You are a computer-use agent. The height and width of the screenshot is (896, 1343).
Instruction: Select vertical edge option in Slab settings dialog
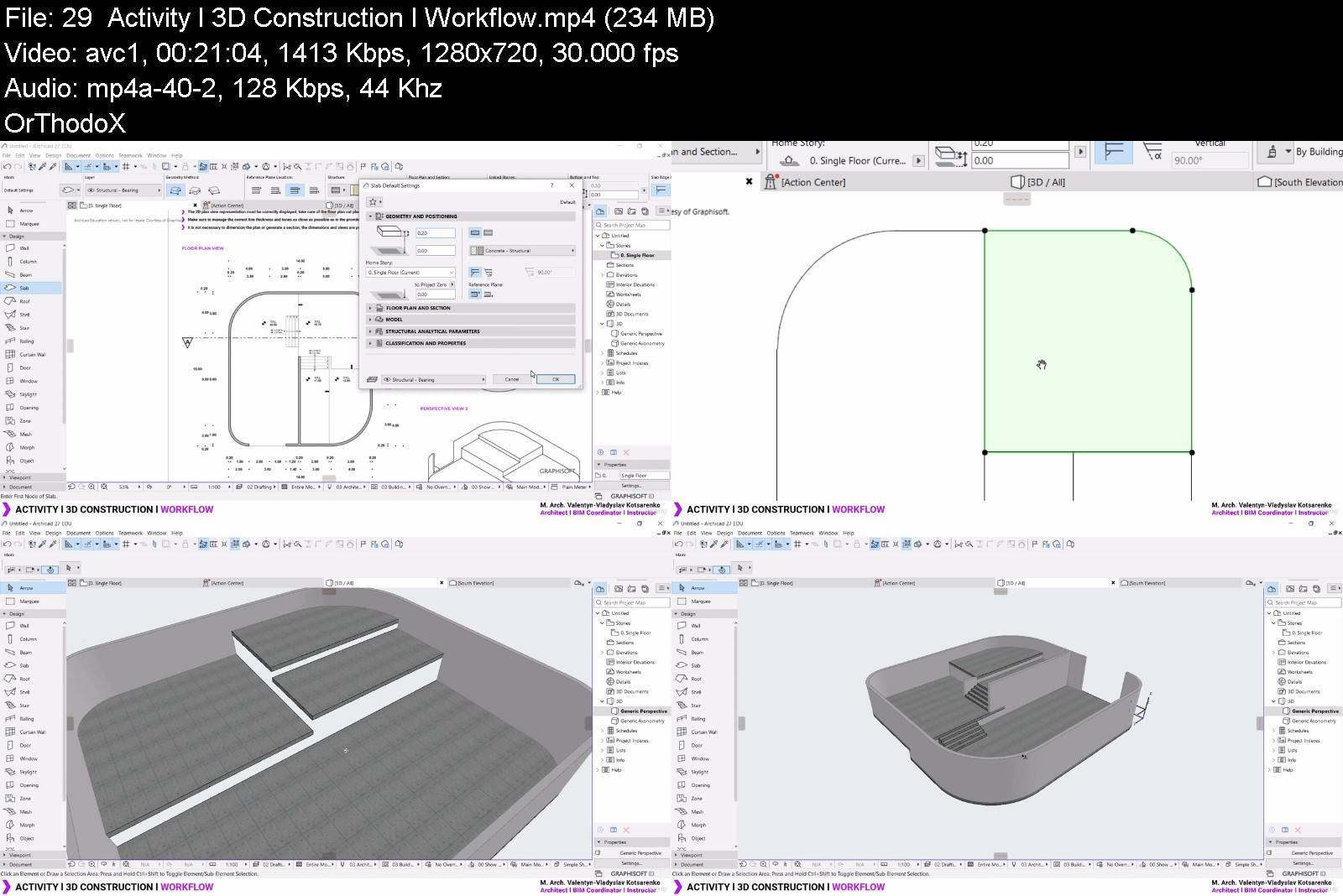pos(475,272)
